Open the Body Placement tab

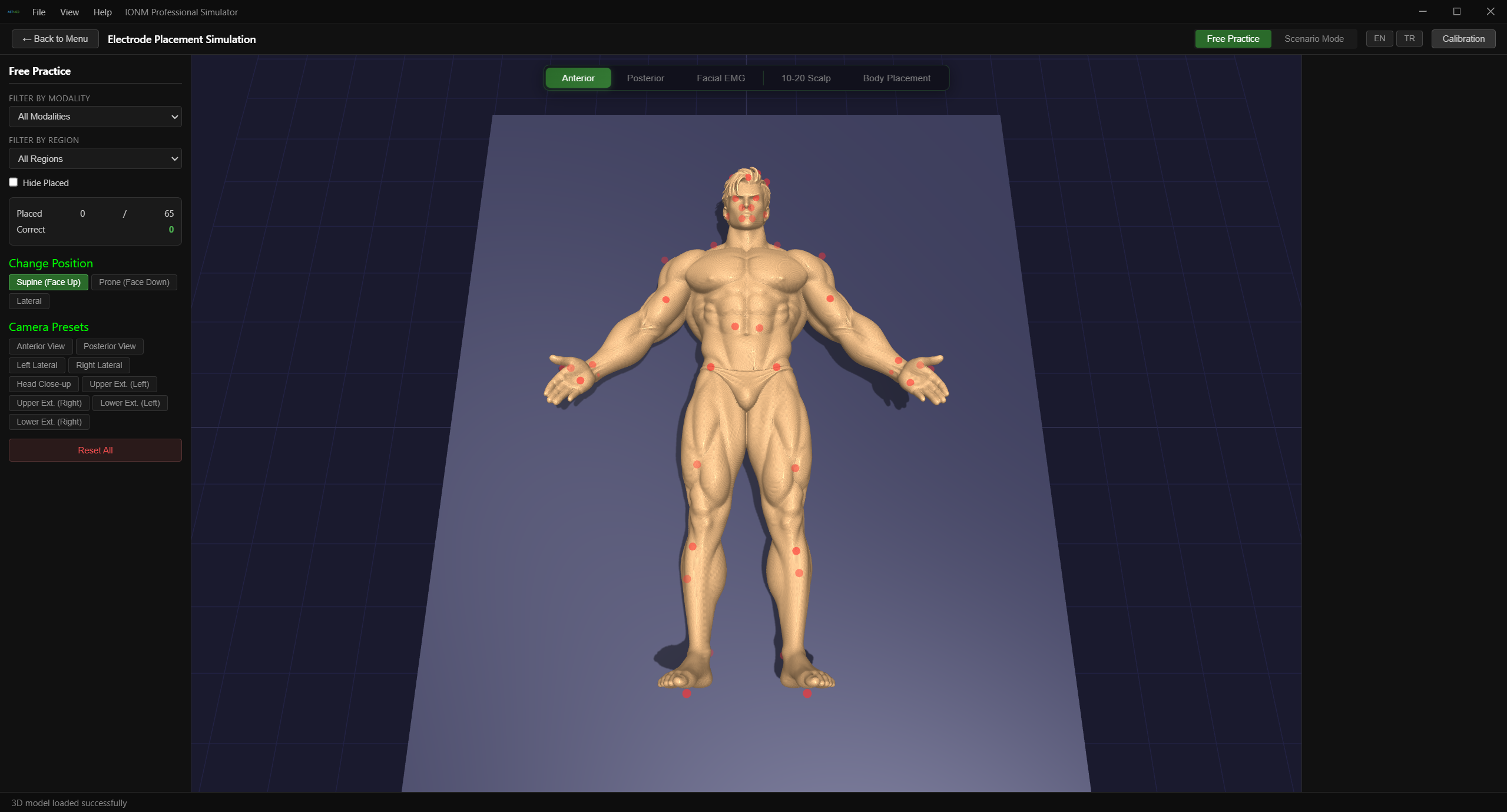click(896, 77)
